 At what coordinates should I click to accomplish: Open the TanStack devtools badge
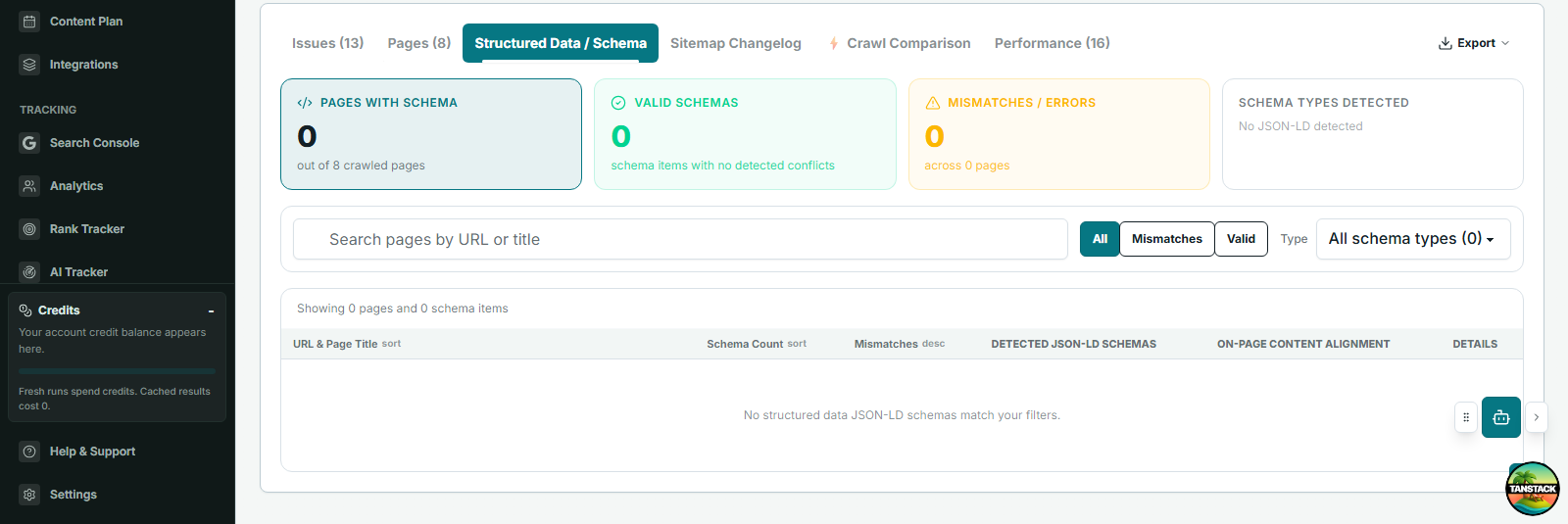(x=1533, y=488)
